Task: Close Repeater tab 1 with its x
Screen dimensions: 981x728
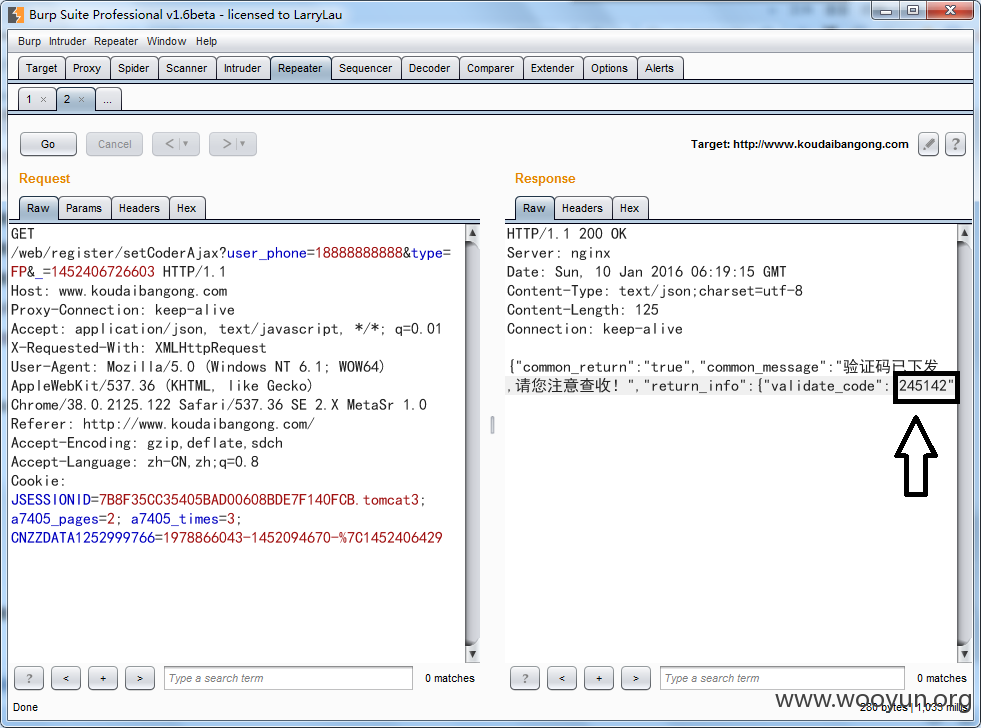Action: [x=43, y=99]
